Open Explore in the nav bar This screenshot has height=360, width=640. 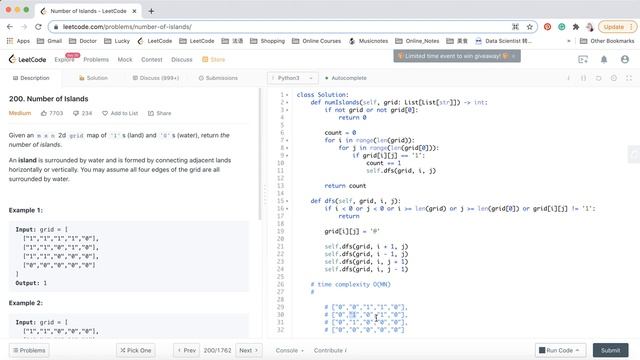coord(64,60)
